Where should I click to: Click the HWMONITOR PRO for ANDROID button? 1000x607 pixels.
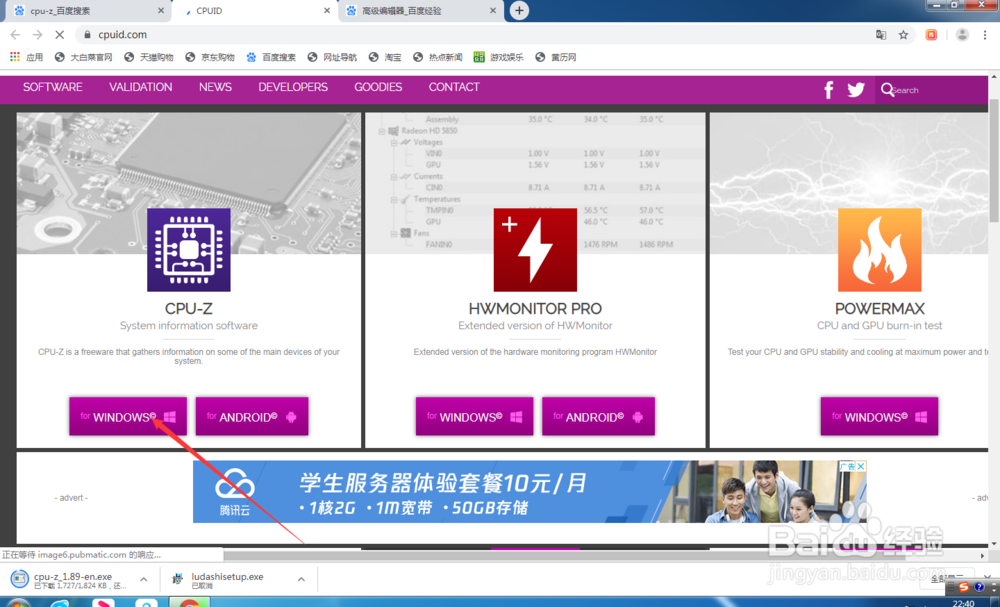click(x=598, y=416)
